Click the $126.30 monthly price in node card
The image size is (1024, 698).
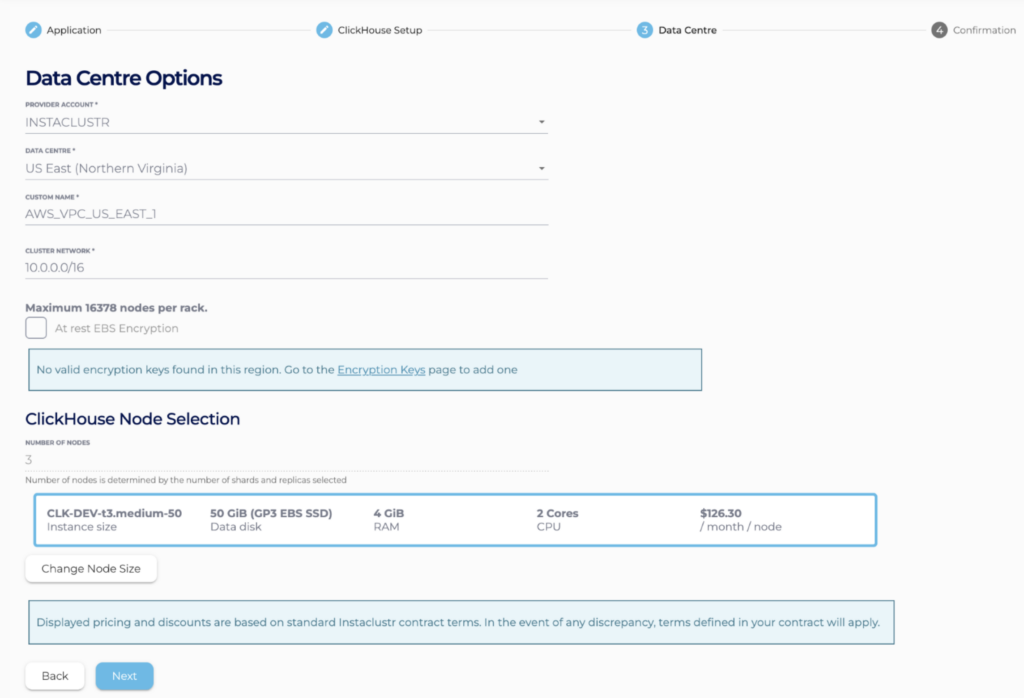coord(721,513)
